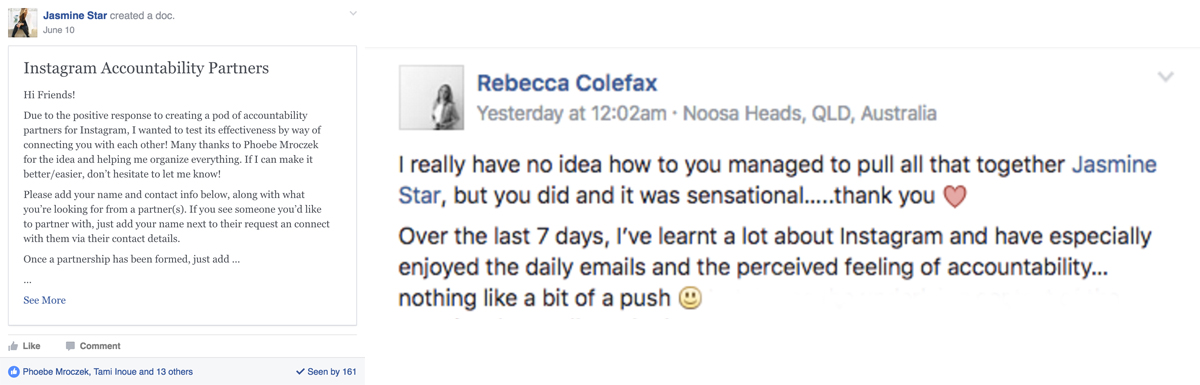Open Rebecca Colefax's profile picture
The width and height of the screenshot is (1200, 385).
click(x=431, y=98)
